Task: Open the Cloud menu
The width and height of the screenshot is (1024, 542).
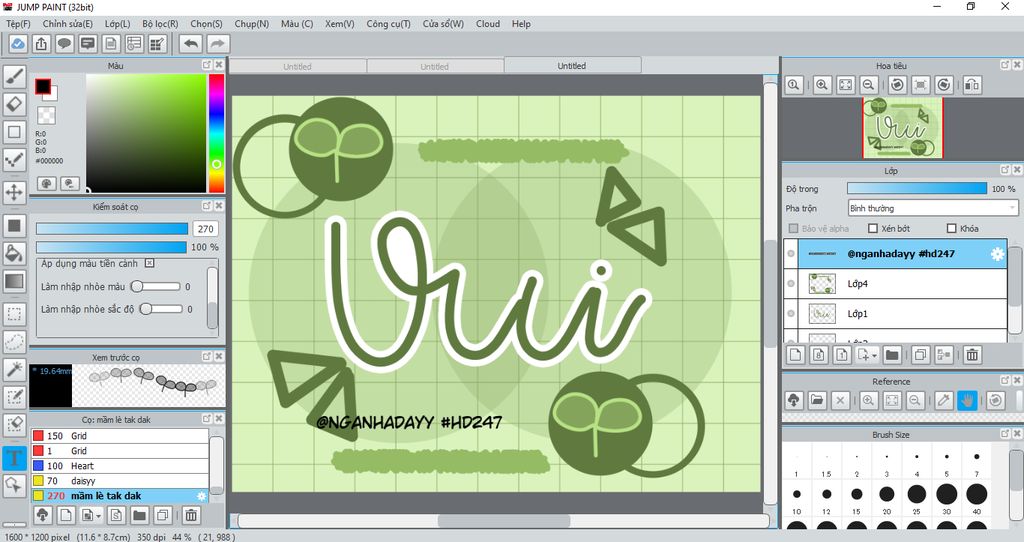Action: click(x=488, y=24)
